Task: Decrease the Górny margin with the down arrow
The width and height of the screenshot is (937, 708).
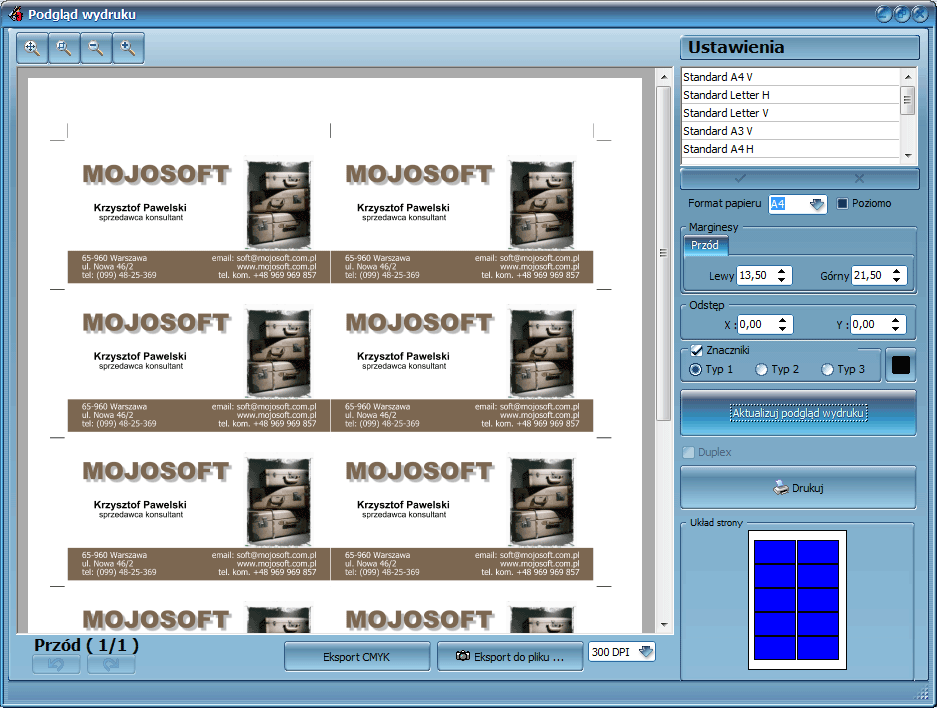Action: pyautogui.click(x=896, y=280)
